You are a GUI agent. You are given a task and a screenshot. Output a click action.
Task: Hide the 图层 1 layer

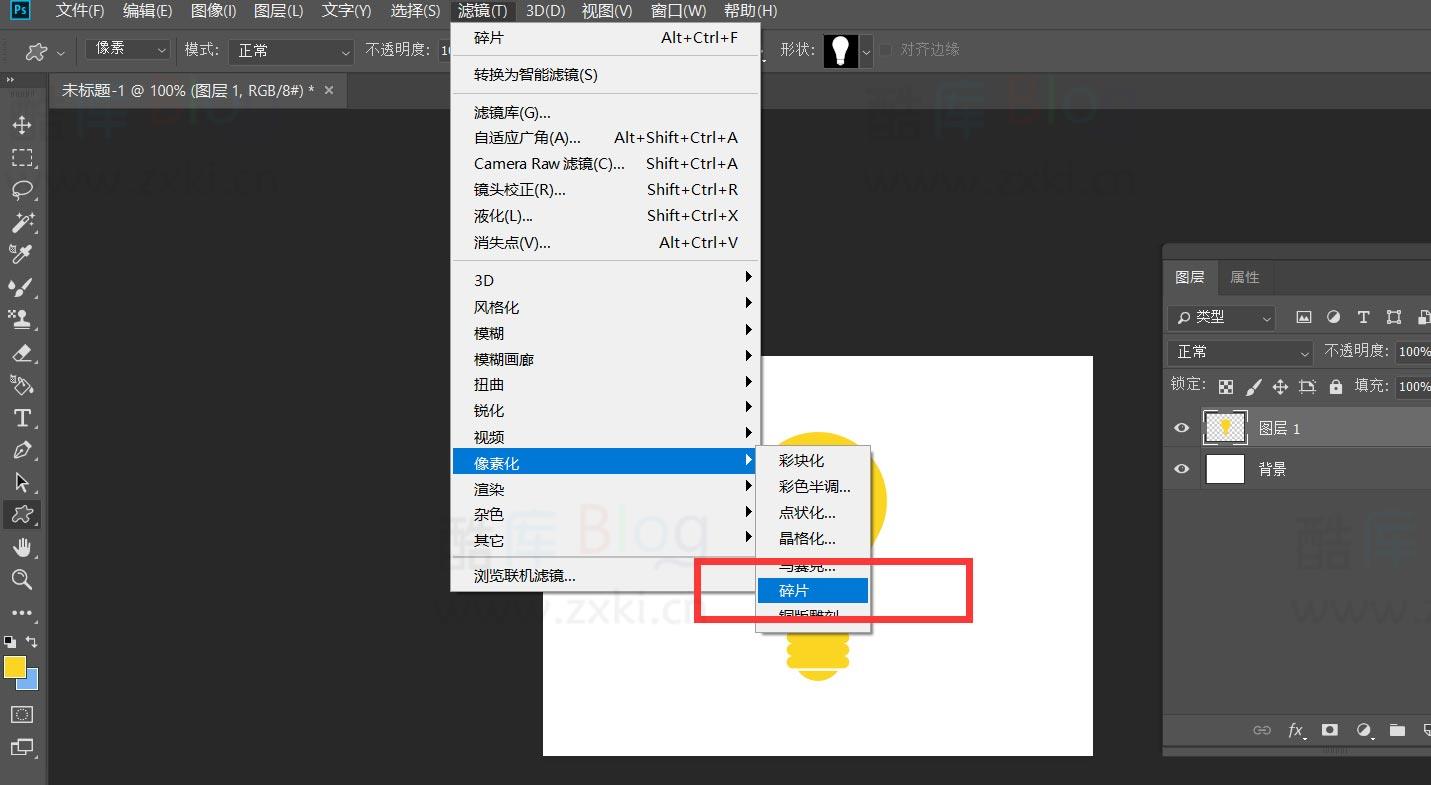pos(1181,427)
